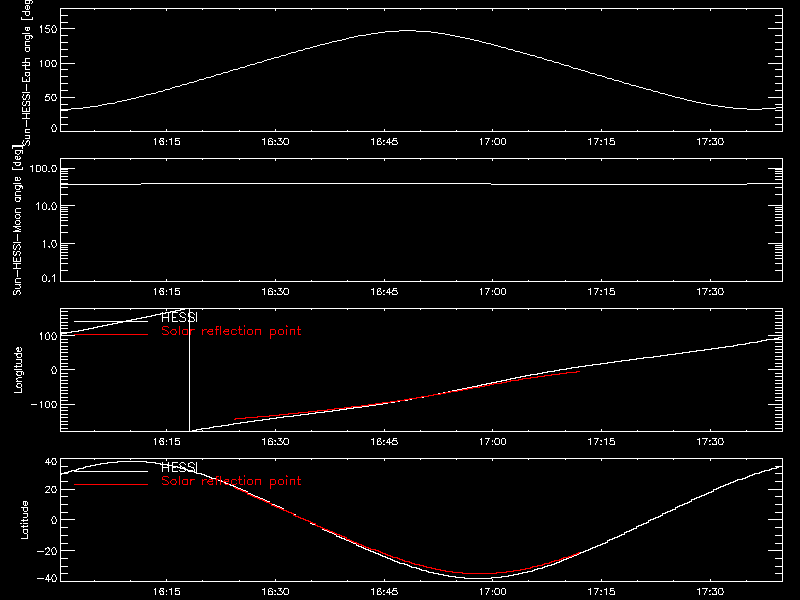Select 17:00 time label under Earth angle plot
Screen dimensions: 800x600
[x=492, y=141]
